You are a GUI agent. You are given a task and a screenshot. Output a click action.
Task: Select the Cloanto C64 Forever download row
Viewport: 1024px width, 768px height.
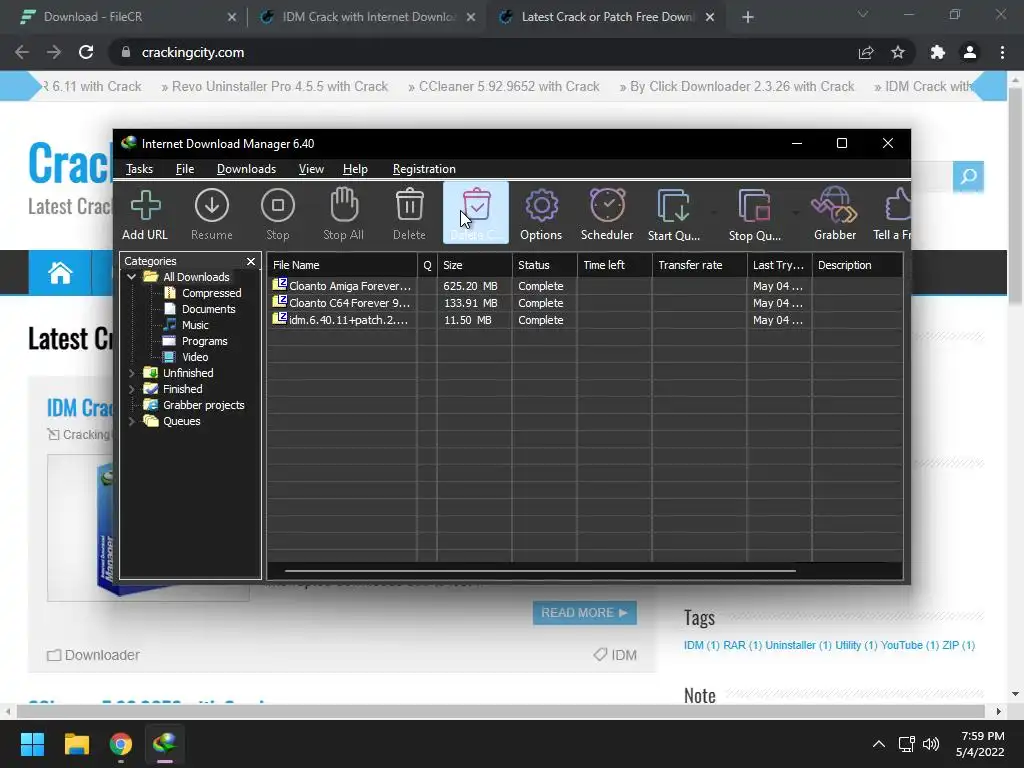[x=584, y=303]
